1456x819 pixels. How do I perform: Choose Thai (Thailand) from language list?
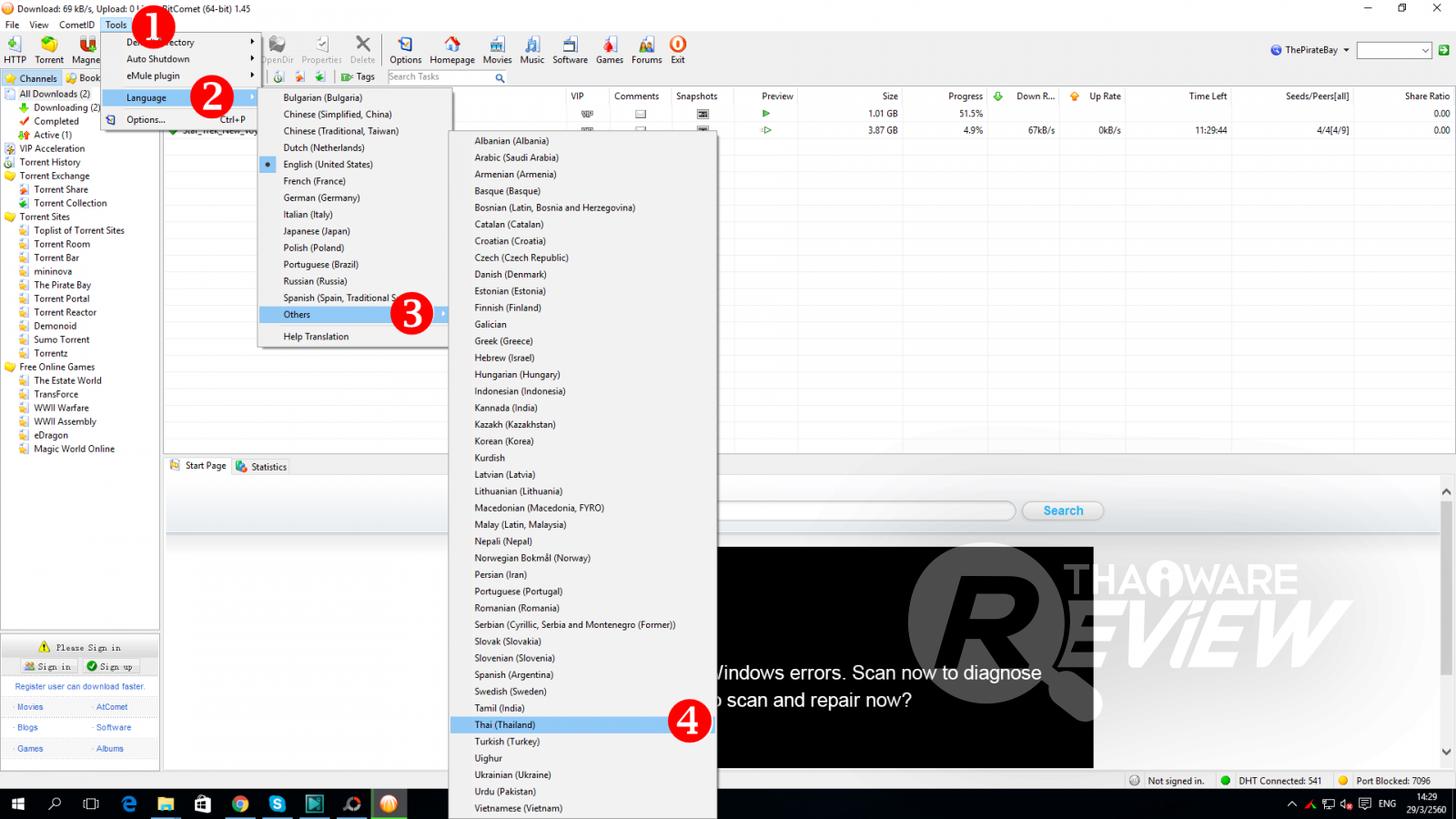(x=505, y=725)
